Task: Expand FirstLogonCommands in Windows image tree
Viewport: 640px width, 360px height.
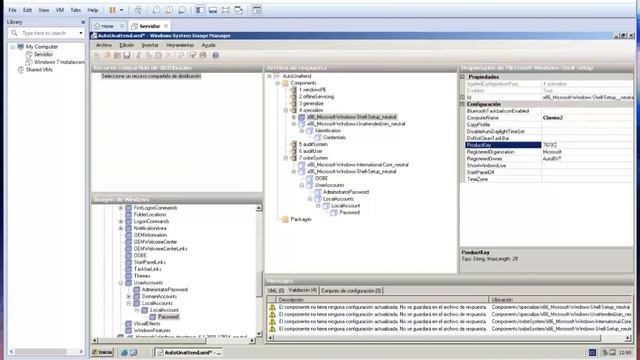Action: 121,208
